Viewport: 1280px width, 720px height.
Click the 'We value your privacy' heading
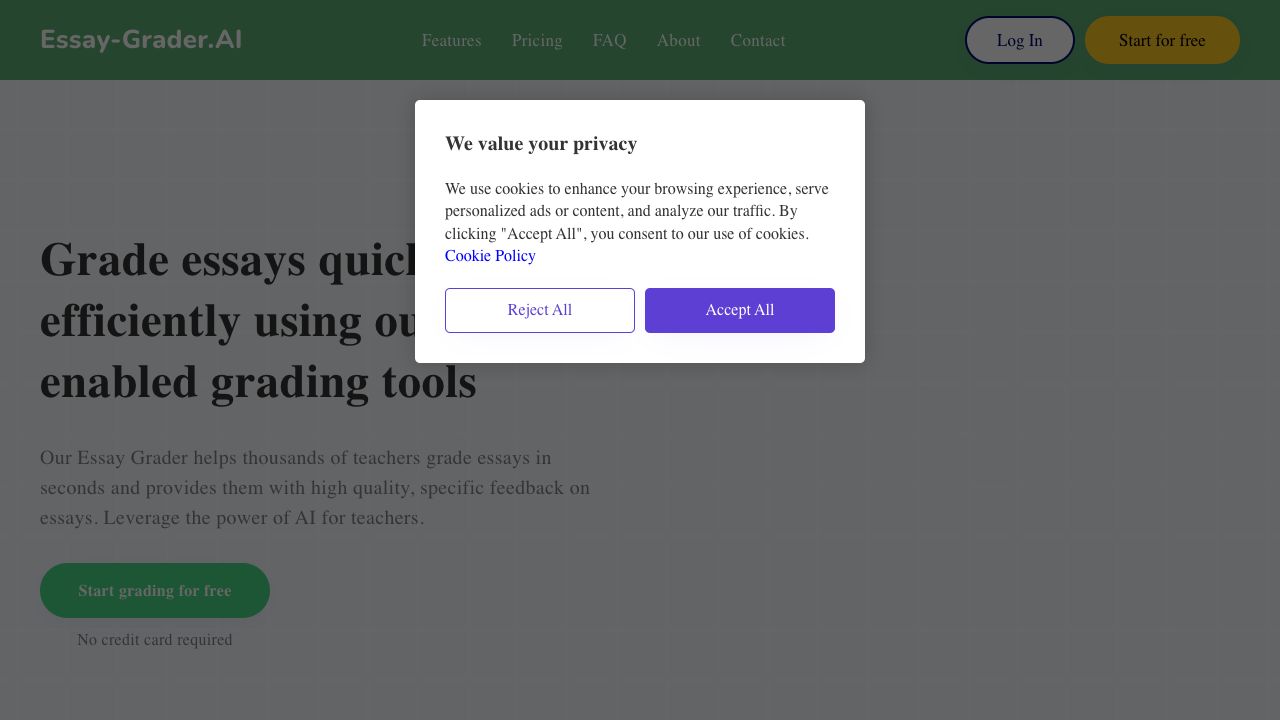(x=541, y=144)
